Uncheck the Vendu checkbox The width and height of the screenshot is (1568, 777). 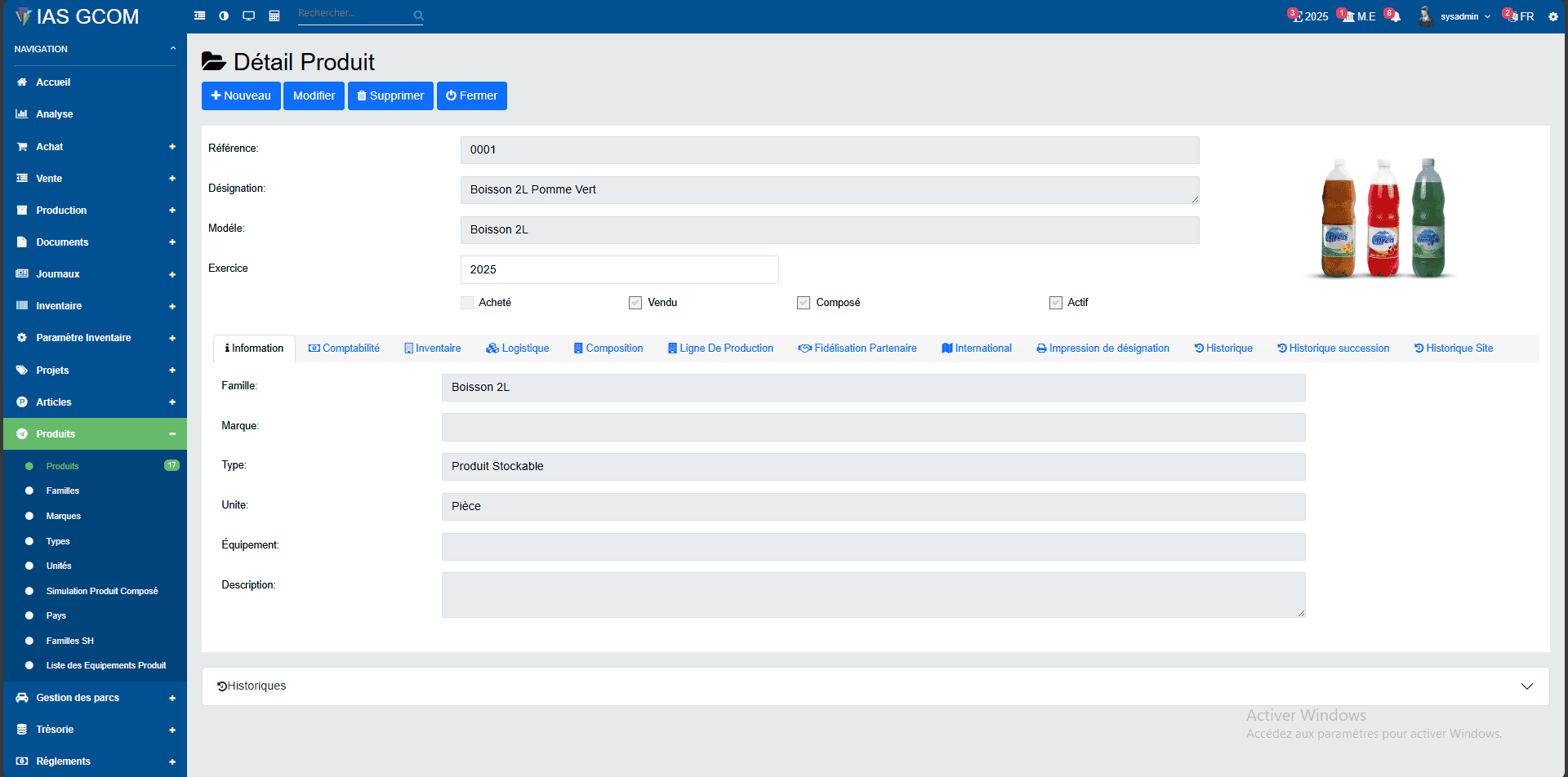click(635, 302)
